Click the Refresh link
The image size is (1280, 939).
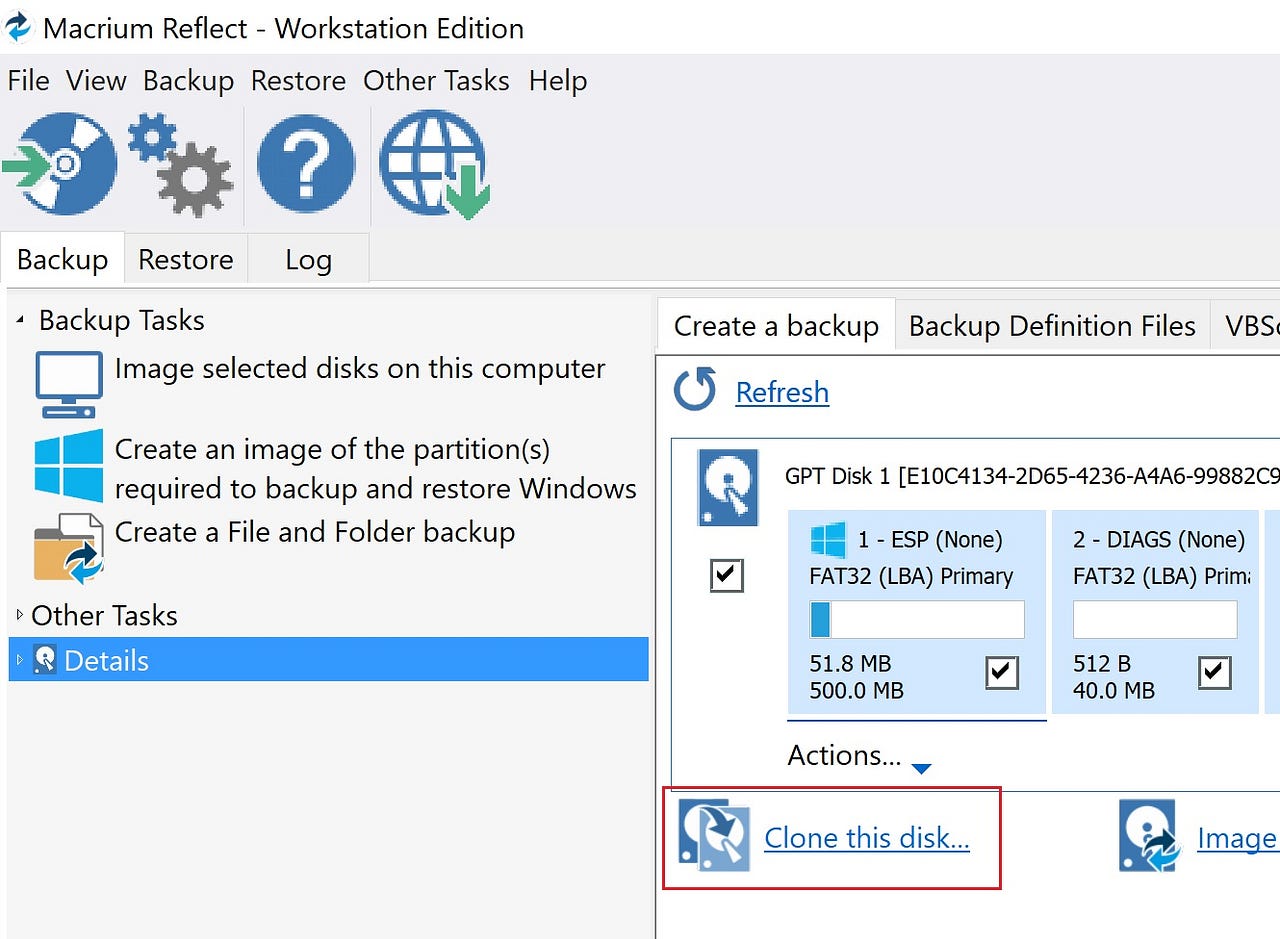click(x=782, y=392)
